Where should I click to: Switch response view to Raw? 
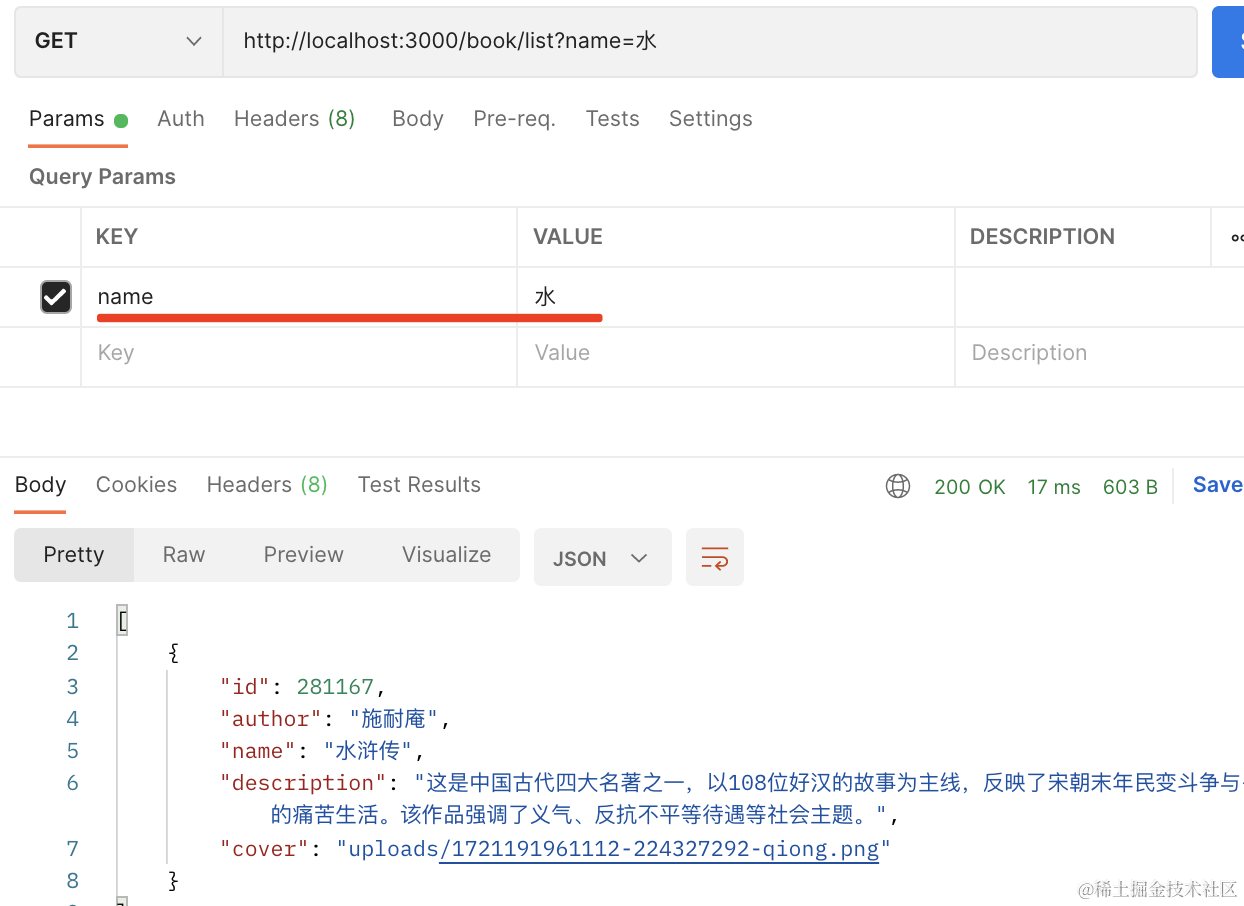click(184, 555)
